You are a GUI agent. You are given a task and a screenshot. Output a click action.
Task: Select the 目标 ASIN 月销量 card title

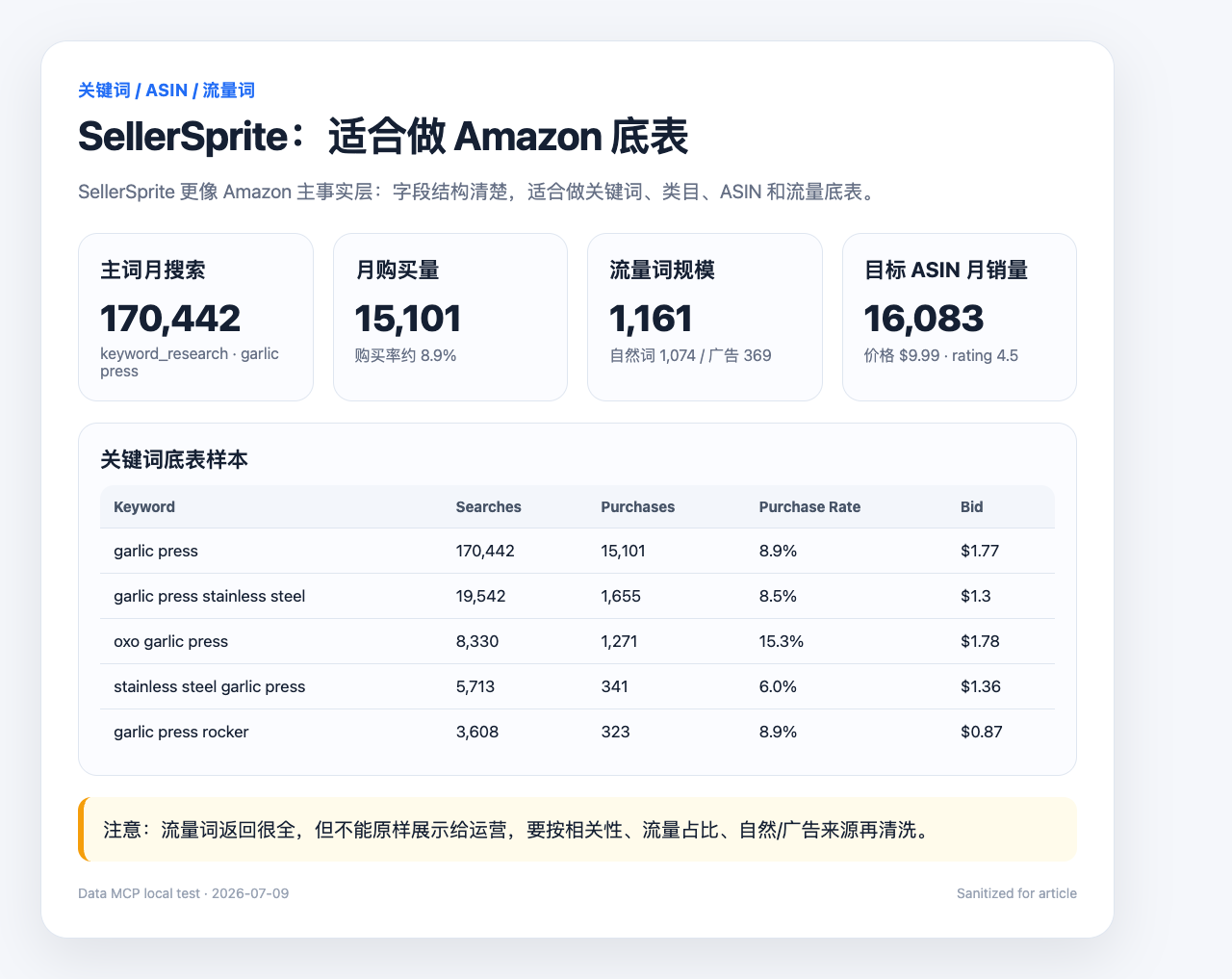pyautogui.click(x=946, y=271)
